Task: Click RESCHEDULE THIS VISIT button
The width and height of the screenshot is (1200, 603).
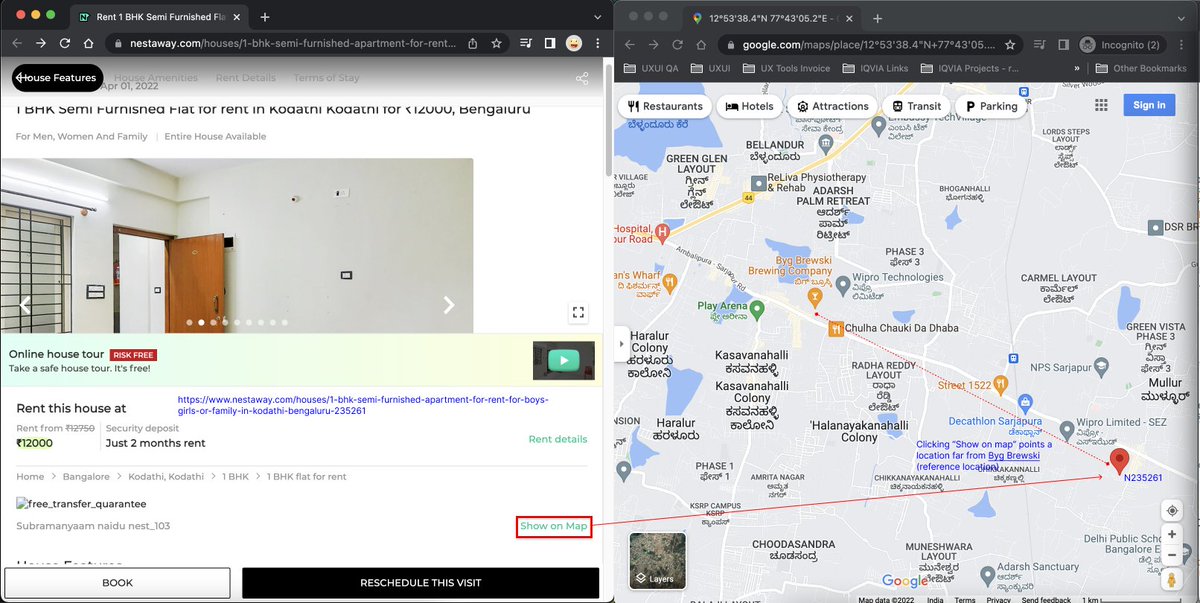Action: [x=420, y=583]
